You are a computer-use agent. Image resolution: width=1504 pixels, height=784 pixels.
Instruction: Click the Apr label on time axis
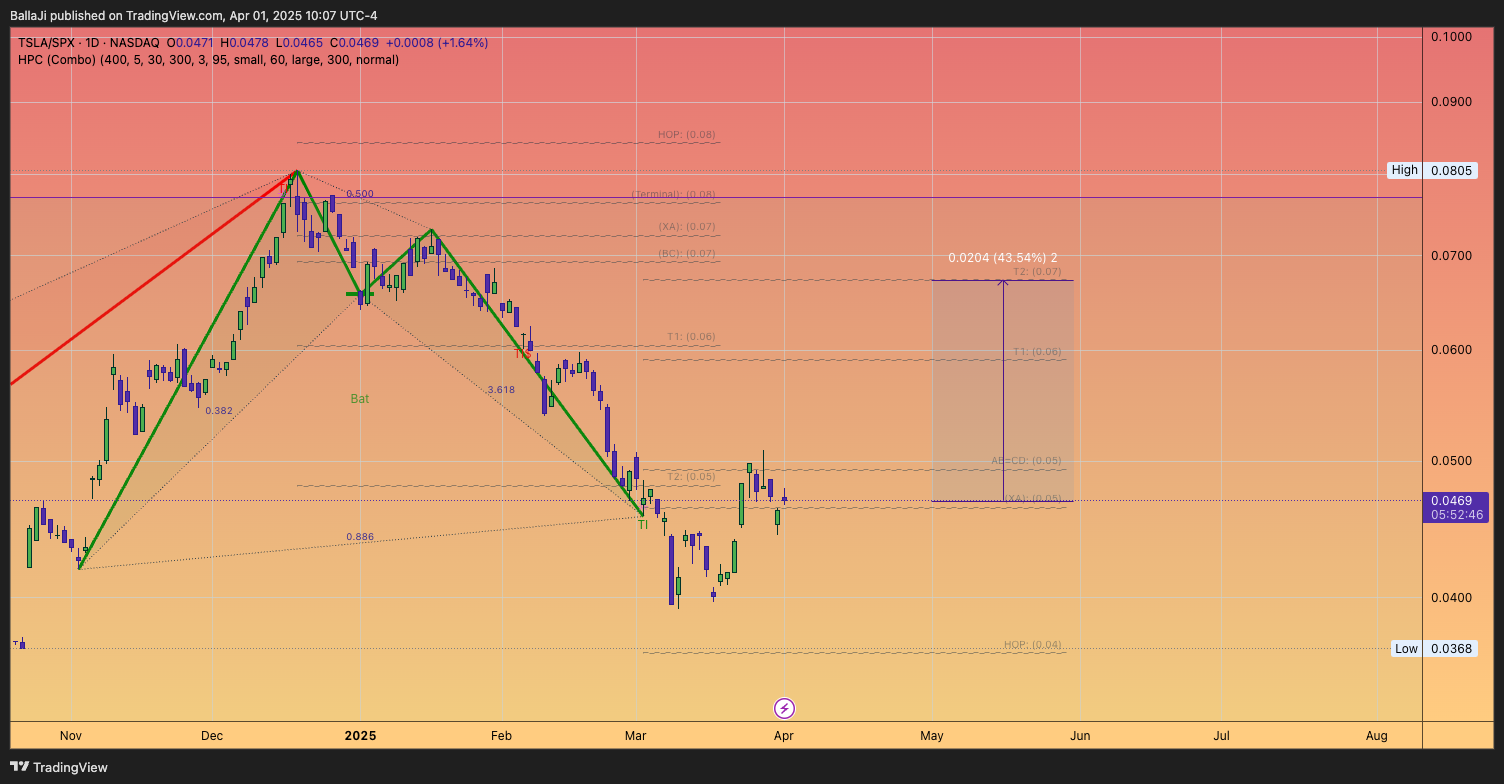point(783,736)
